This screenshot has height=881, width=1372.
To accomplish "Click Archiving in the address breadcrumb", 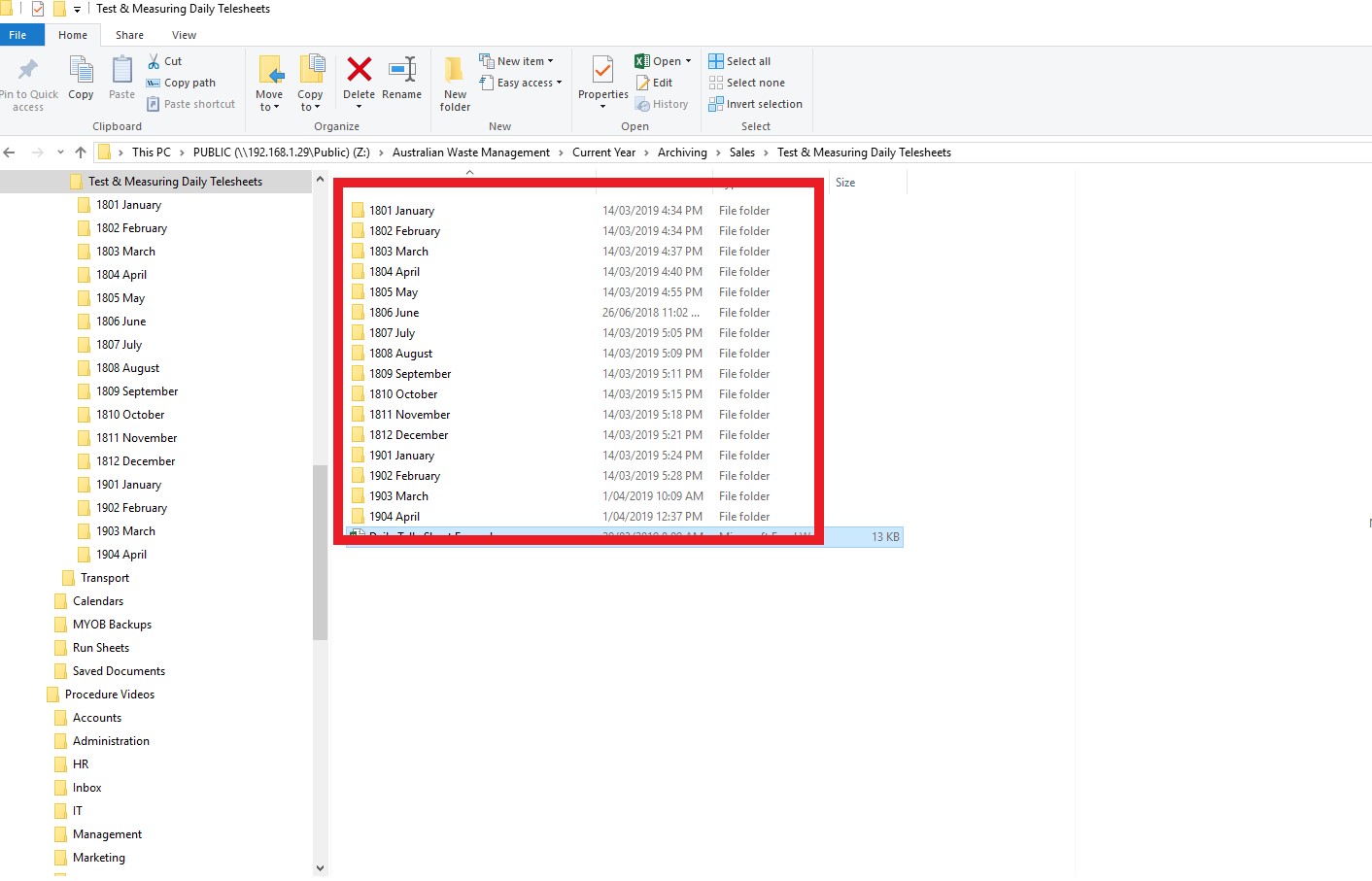I will [x=682, y=152].
